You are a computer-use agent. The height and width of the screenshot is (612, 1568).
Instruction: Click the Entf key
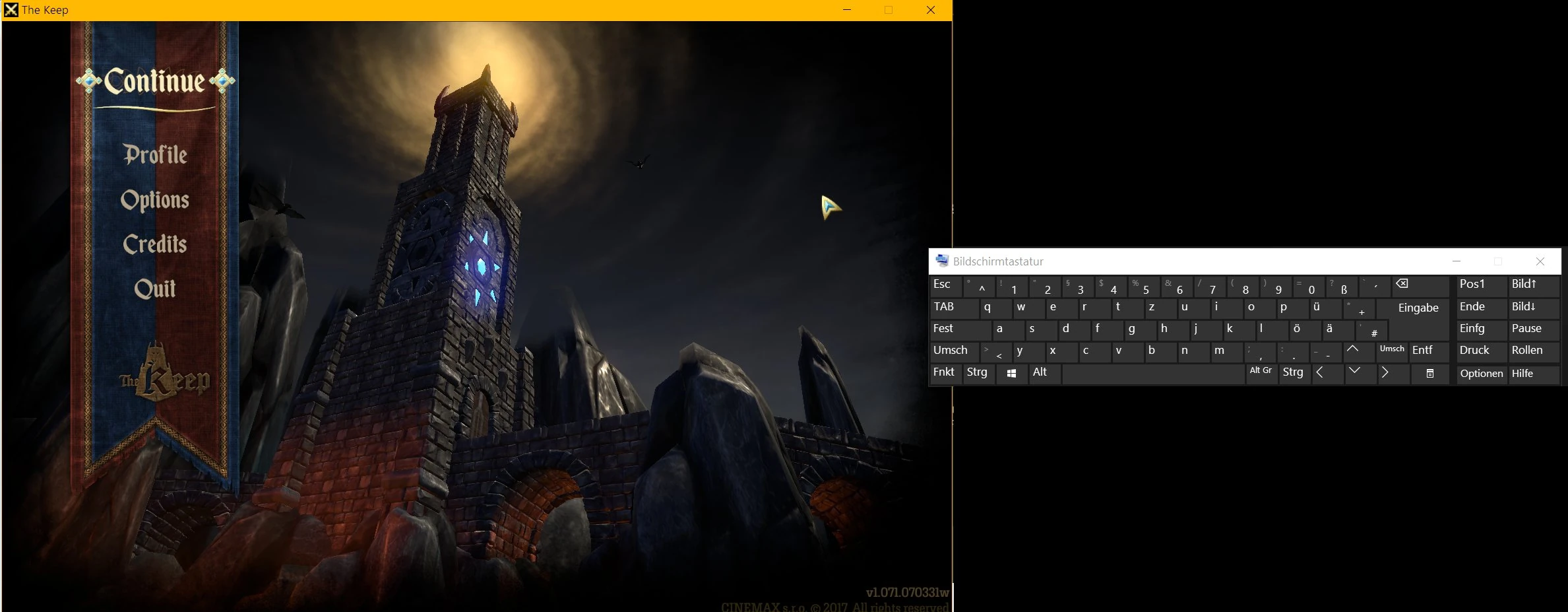pos(1429,351)
